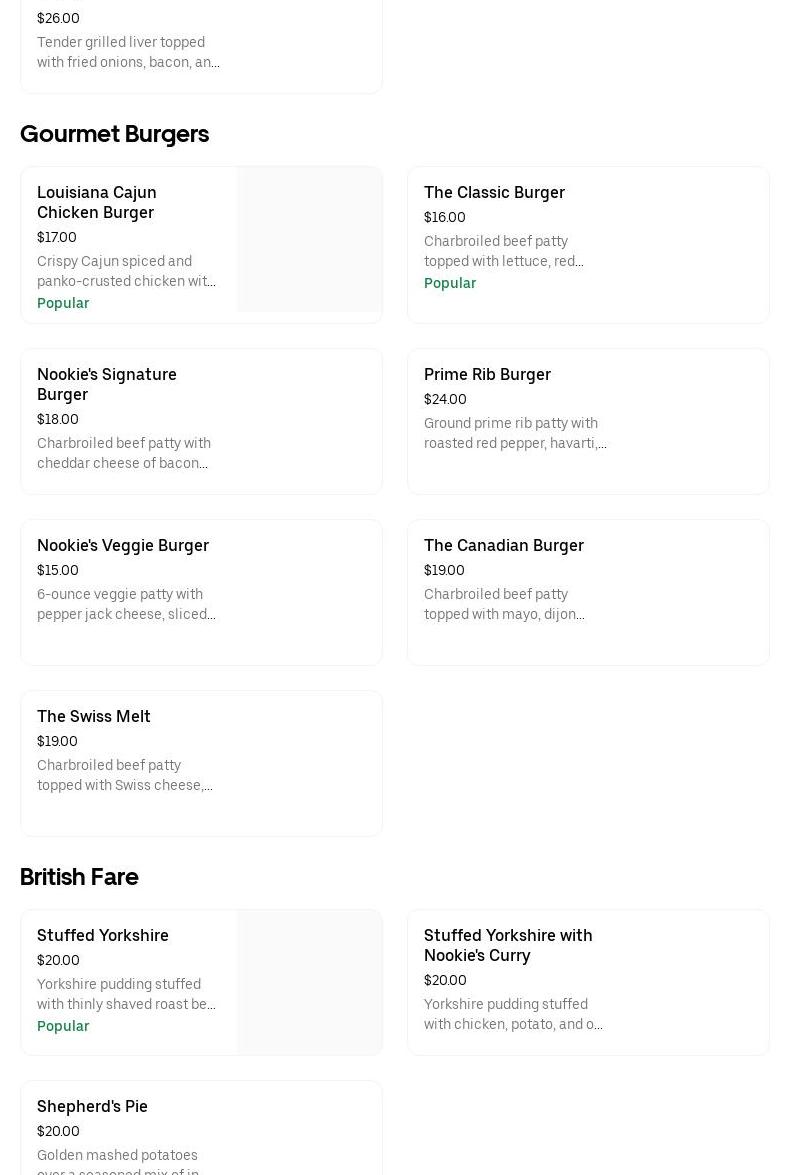804x1175 pixels.
Task: Choose the Prime Rib Burger
Action: click(x=487, y=374)
